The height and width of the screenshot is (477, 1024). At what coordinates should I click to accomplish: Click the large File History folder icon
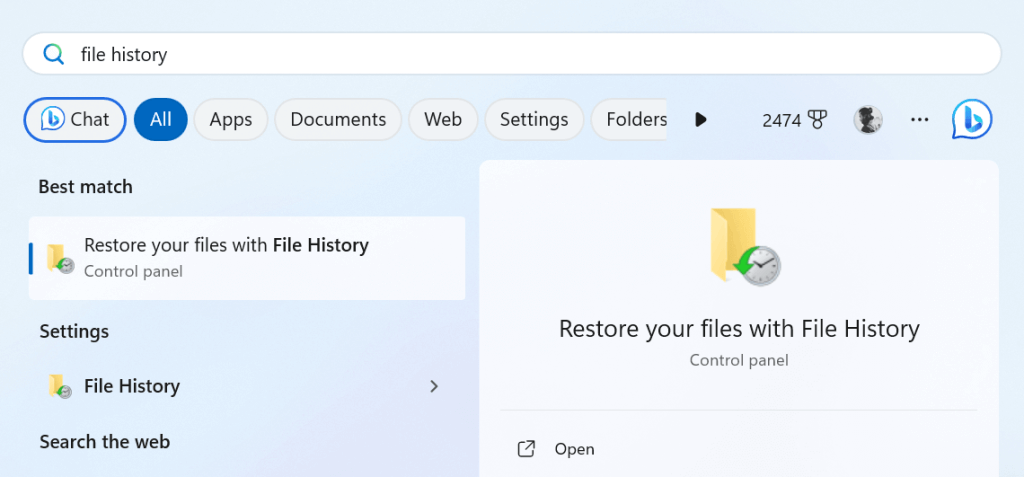point(744,246)
